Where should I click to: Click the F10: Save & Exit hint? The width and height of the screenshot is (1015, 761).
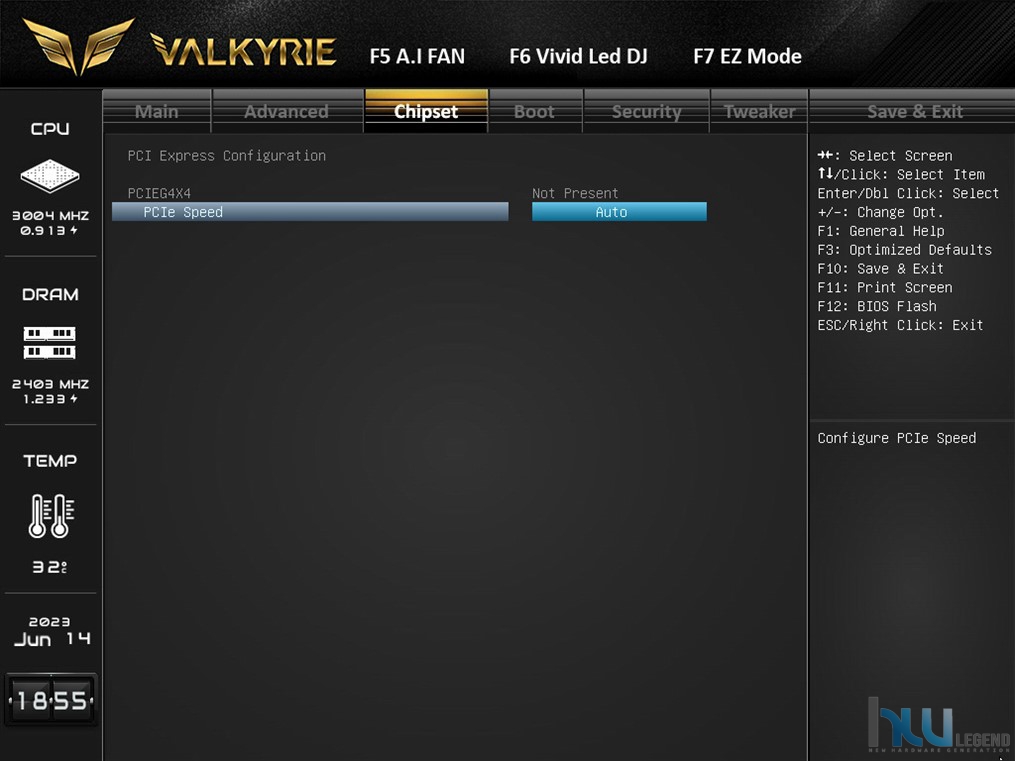tap(880, 269)
